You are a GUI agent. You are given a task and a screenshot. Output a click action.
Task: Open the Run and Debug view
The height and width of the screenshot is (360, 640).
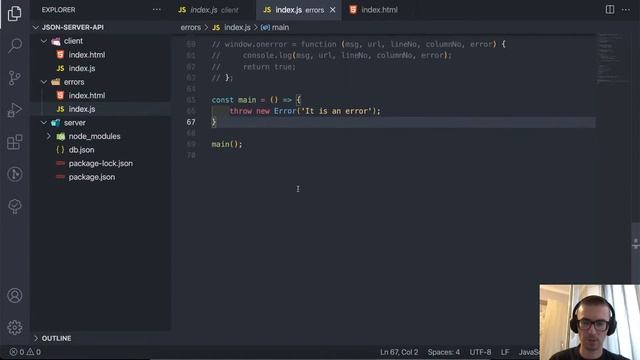(15, 110)
